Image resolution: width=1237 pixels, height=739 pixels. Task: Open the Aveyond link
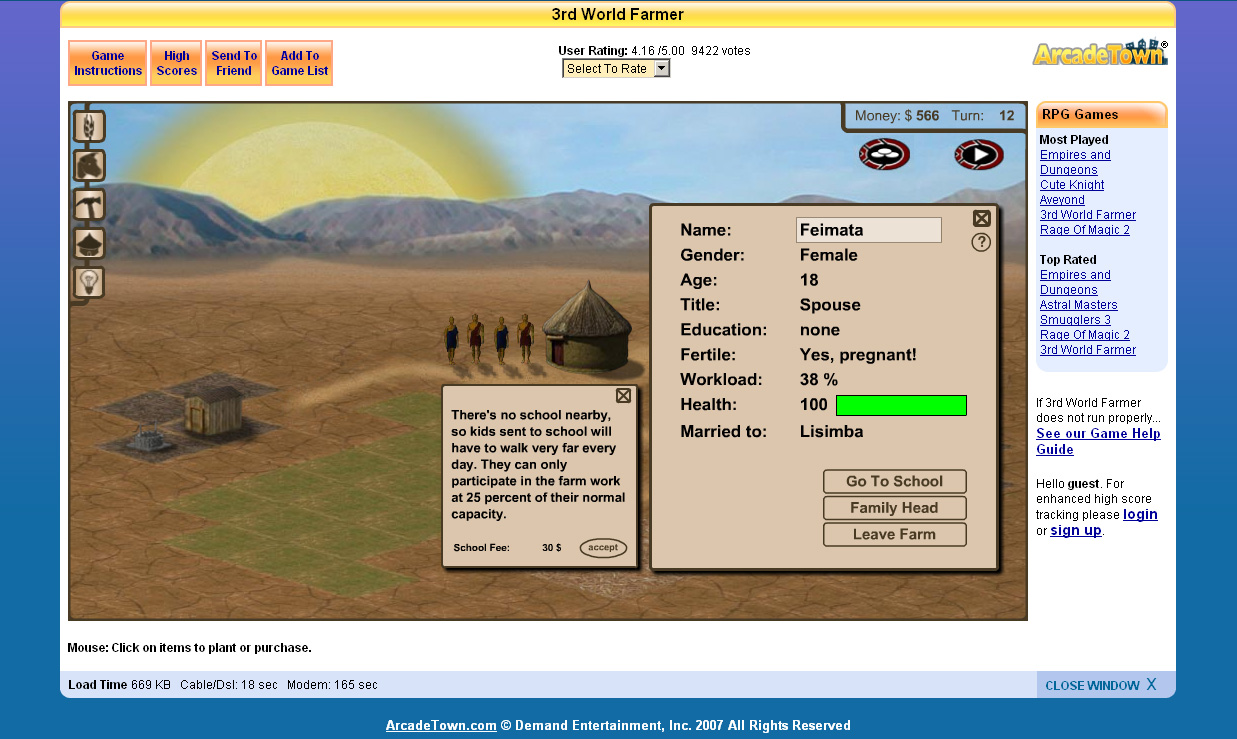coord(1062,200)
